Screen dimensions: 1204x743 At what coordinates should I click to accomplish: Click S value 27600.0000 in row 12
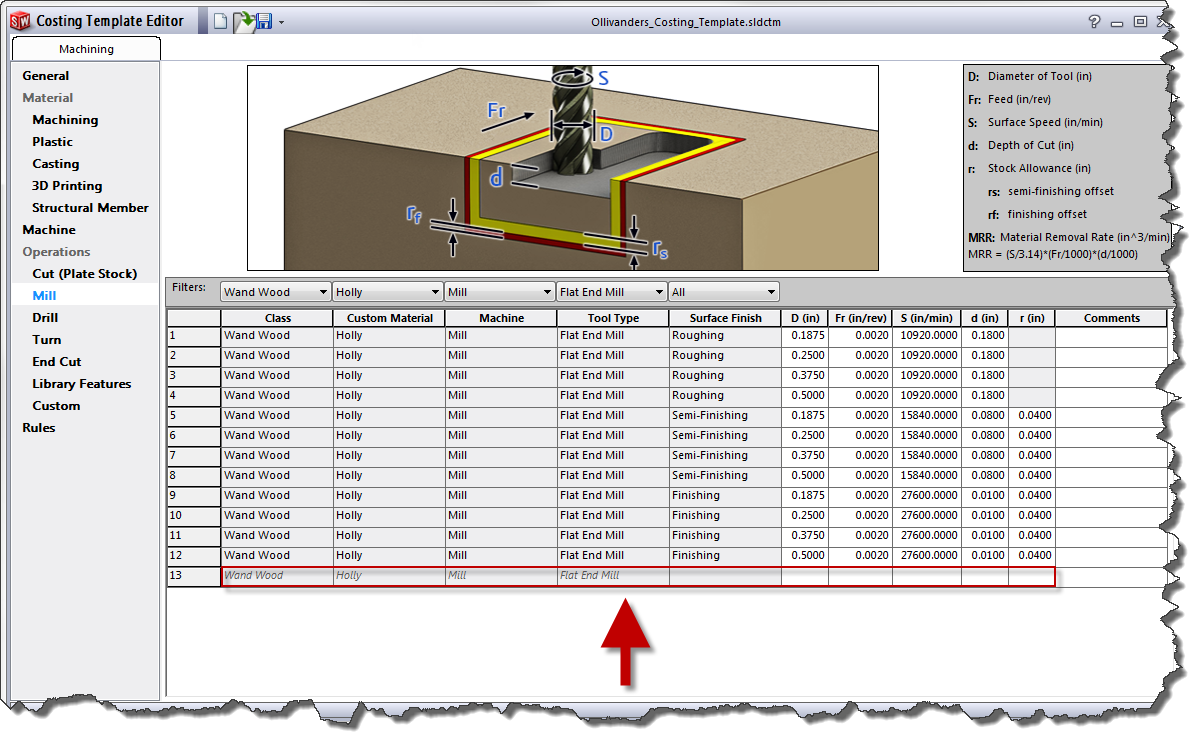coord(927,556)
